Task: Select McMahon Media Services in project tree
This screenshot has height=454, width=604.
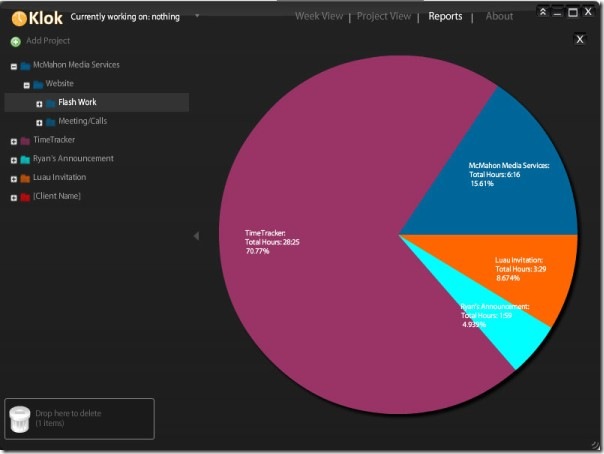Action: click(x=76, y=65)
